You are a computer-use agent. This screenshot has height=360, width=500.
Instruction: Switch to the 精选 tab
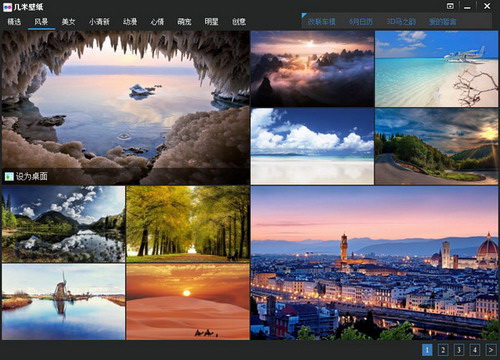(14, 22)
